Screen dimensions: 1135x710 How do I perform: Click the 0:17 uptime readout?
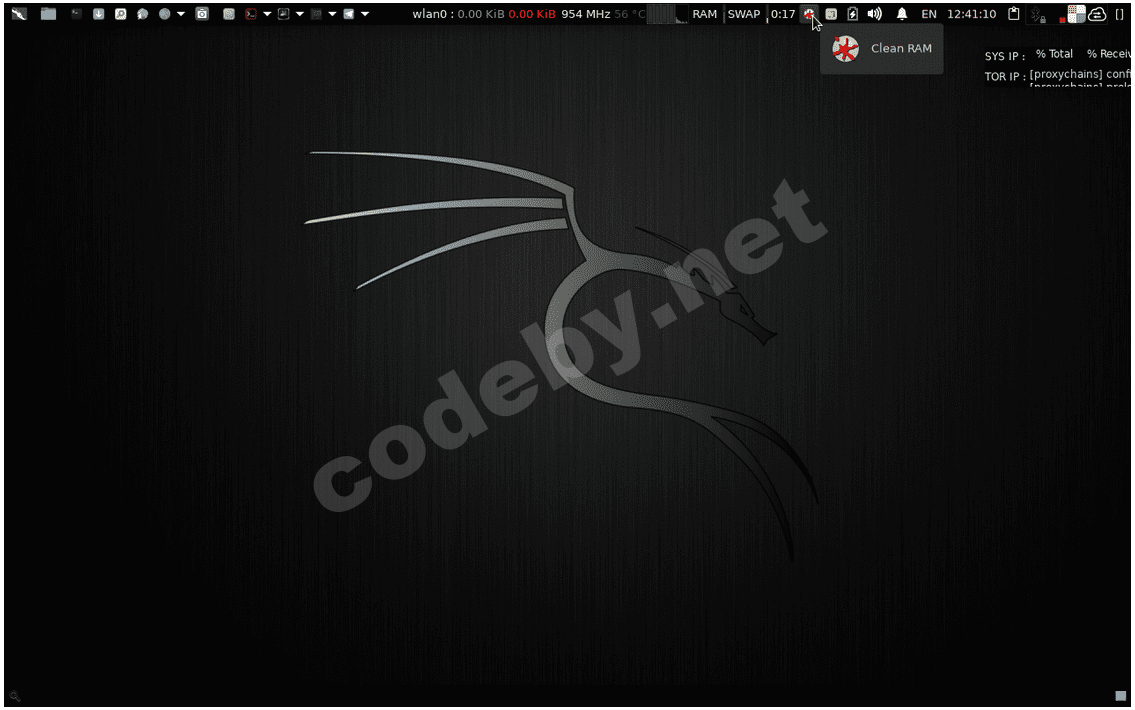(782, 14)
